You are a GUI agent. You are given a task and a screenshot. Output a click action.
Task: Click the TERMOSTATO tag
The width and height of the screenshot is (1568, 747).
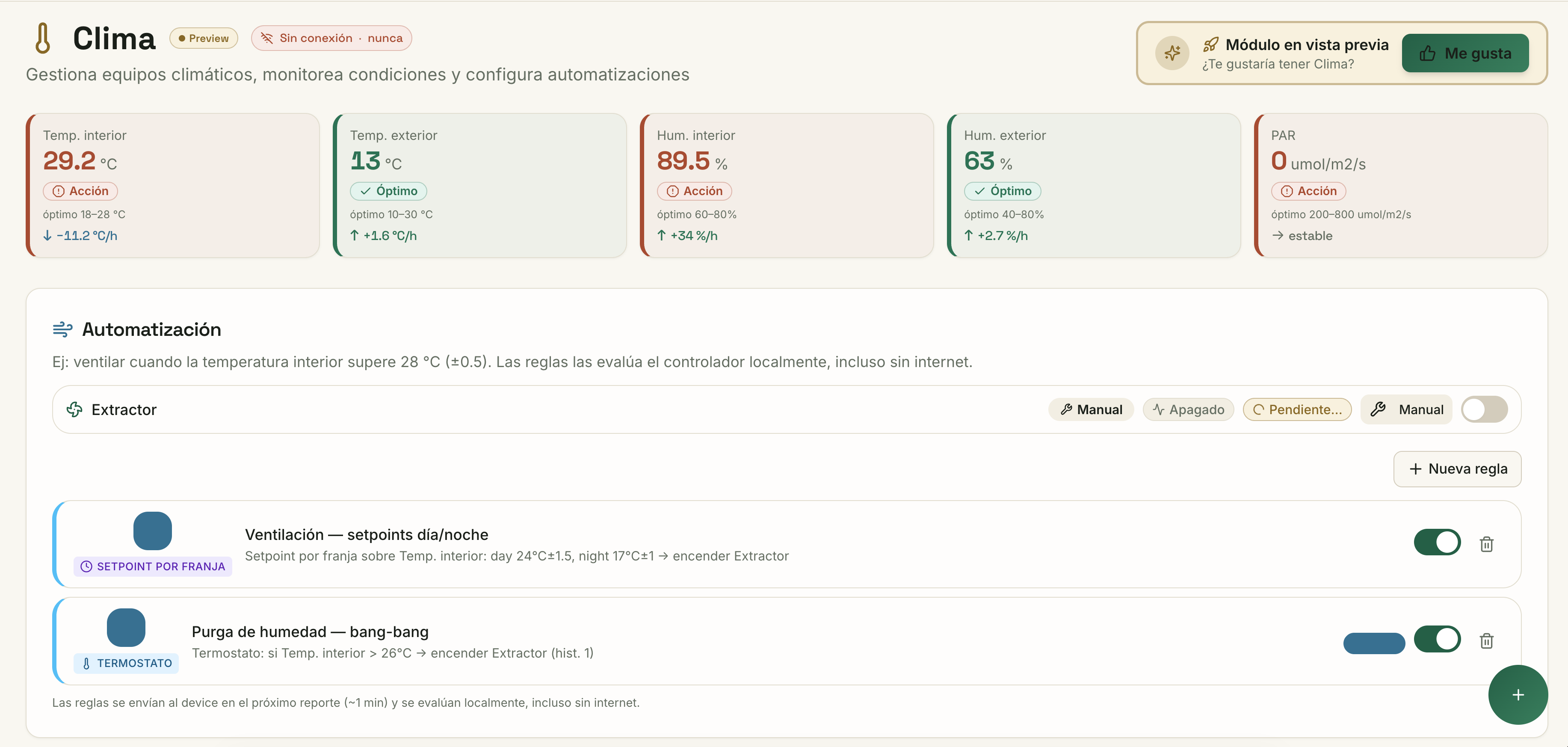(x=126, y=663)
